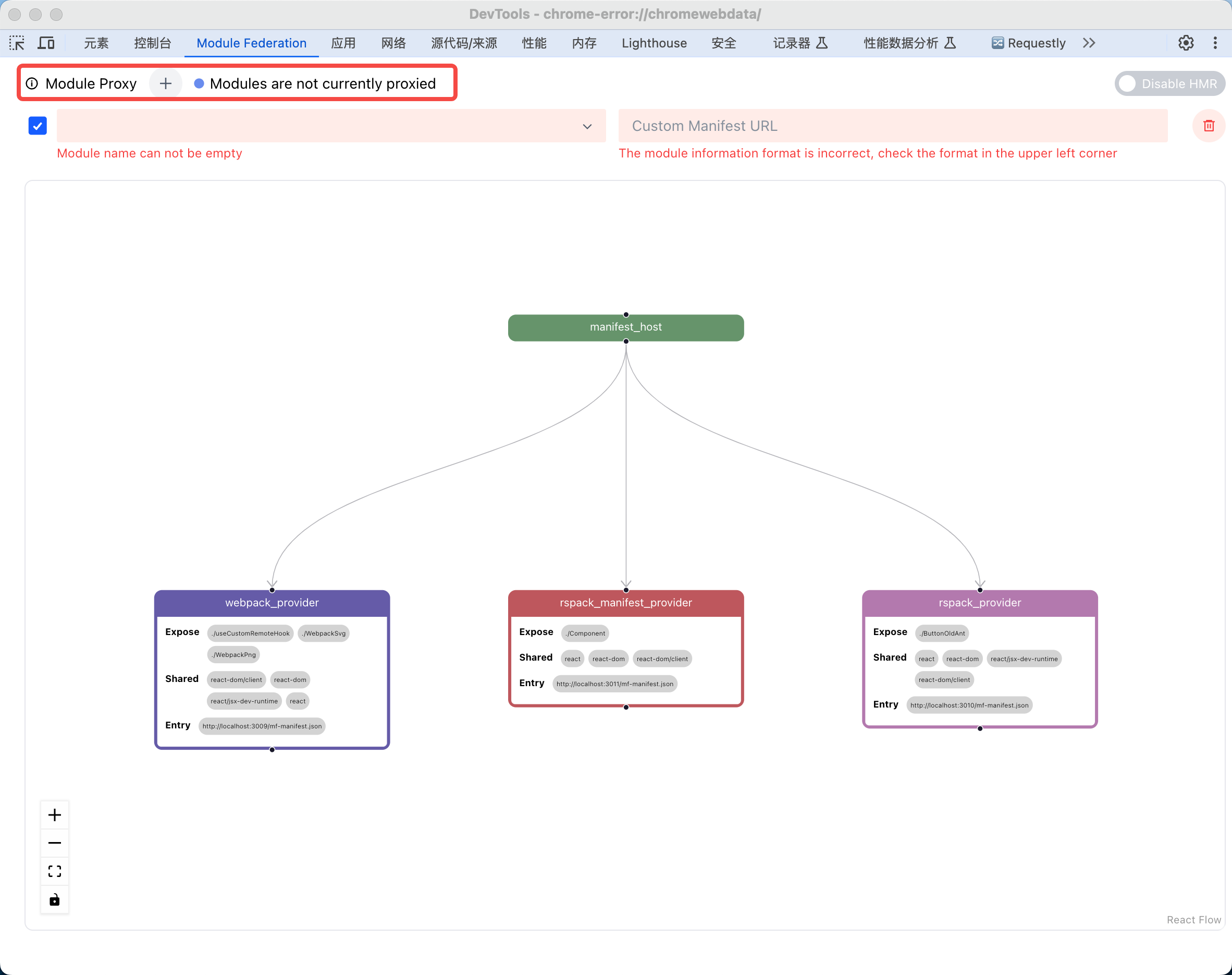Delete the proxy rule with trash icon

click(1209, 126)
